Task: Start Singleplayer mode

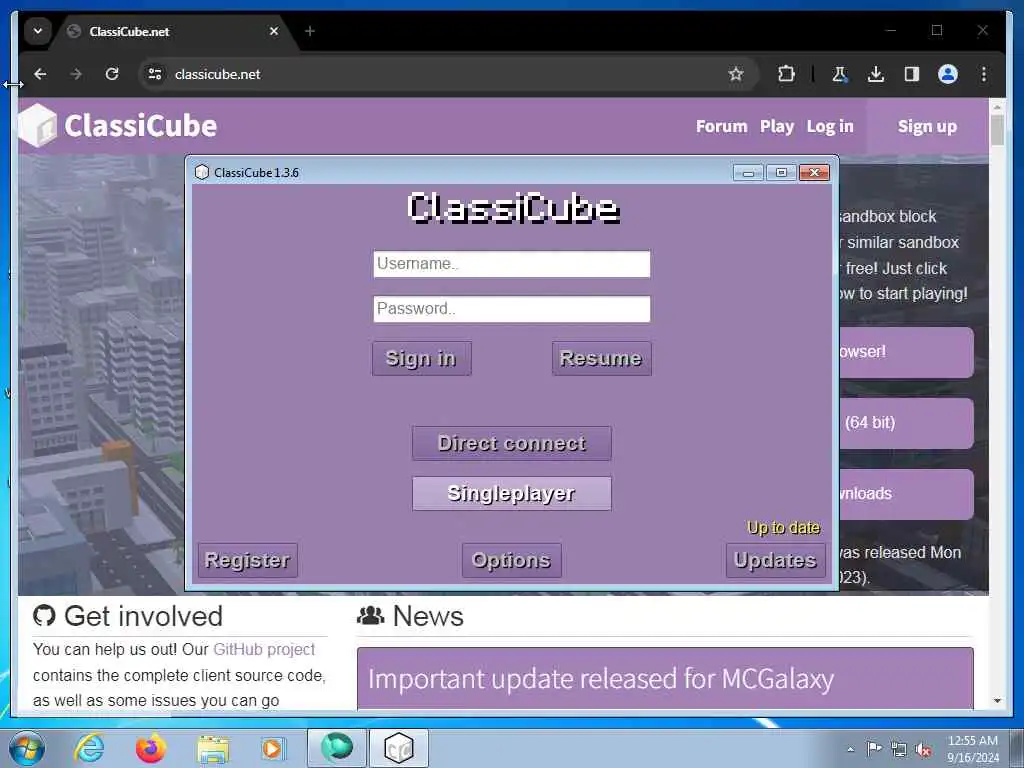Action: (x=511, y=493)
